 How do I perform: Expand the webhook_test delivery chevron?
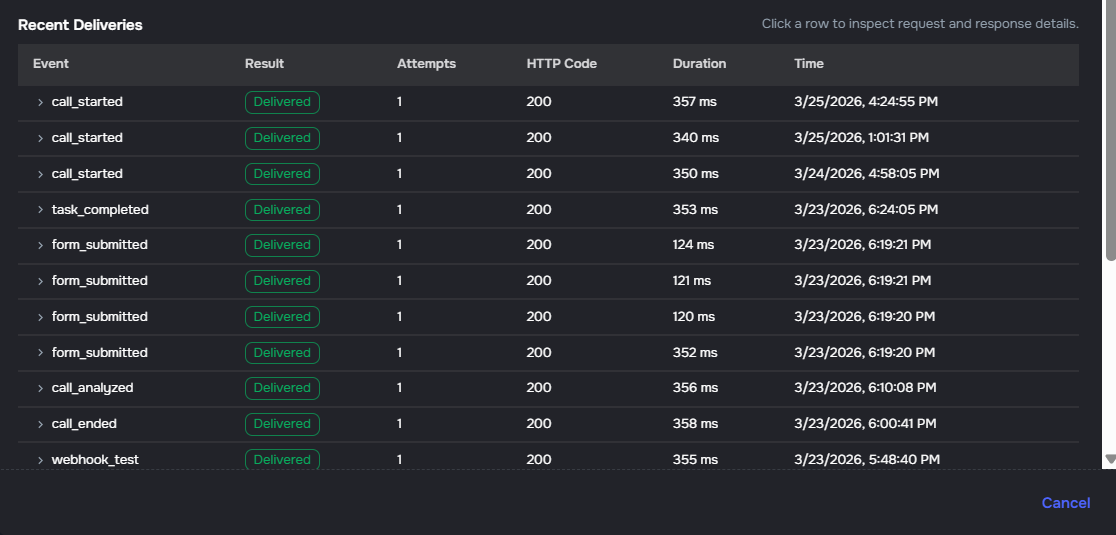41,460
